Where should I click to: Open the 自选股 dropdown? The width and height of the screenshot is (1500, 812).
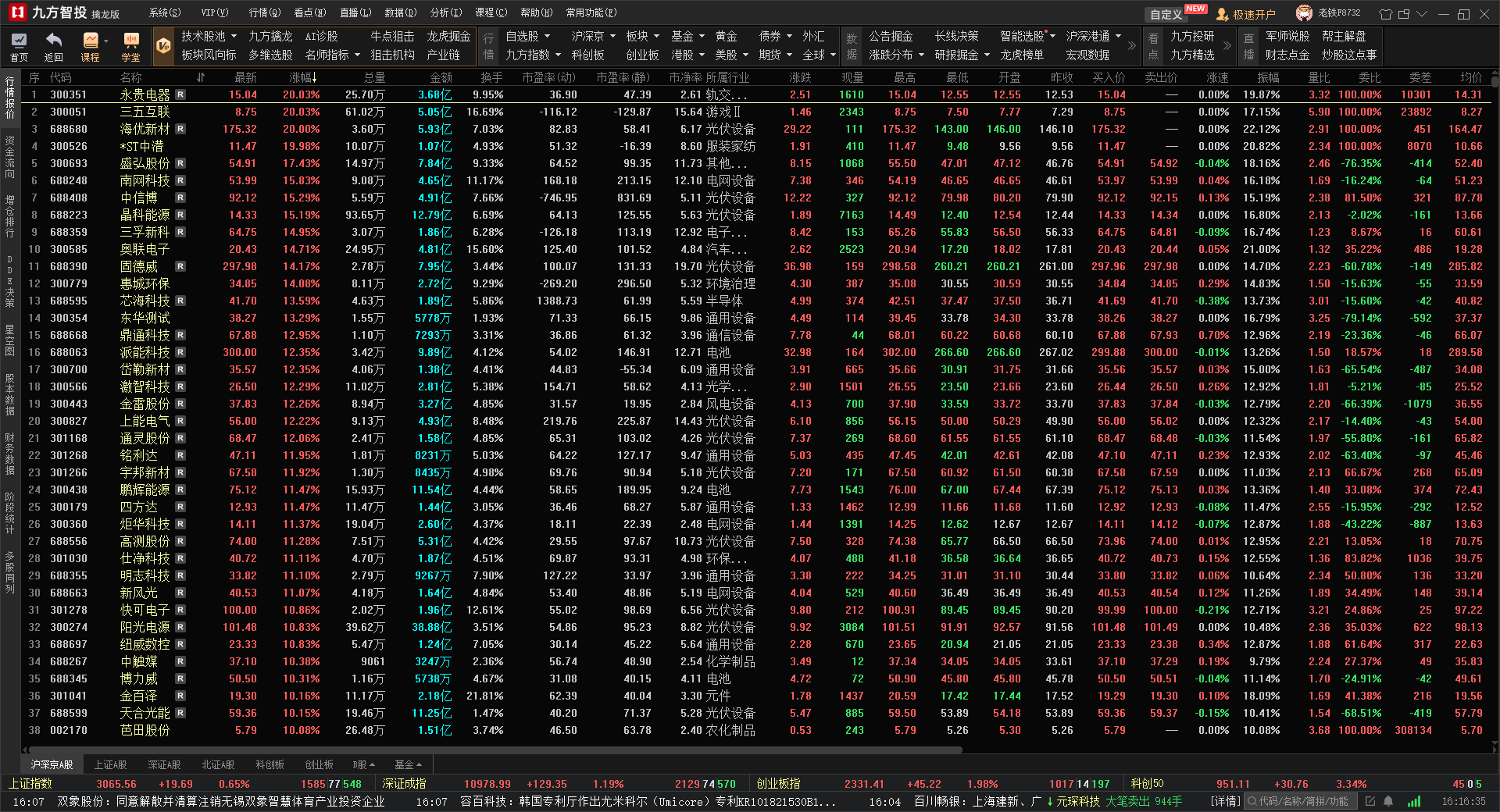coord(527,36)
